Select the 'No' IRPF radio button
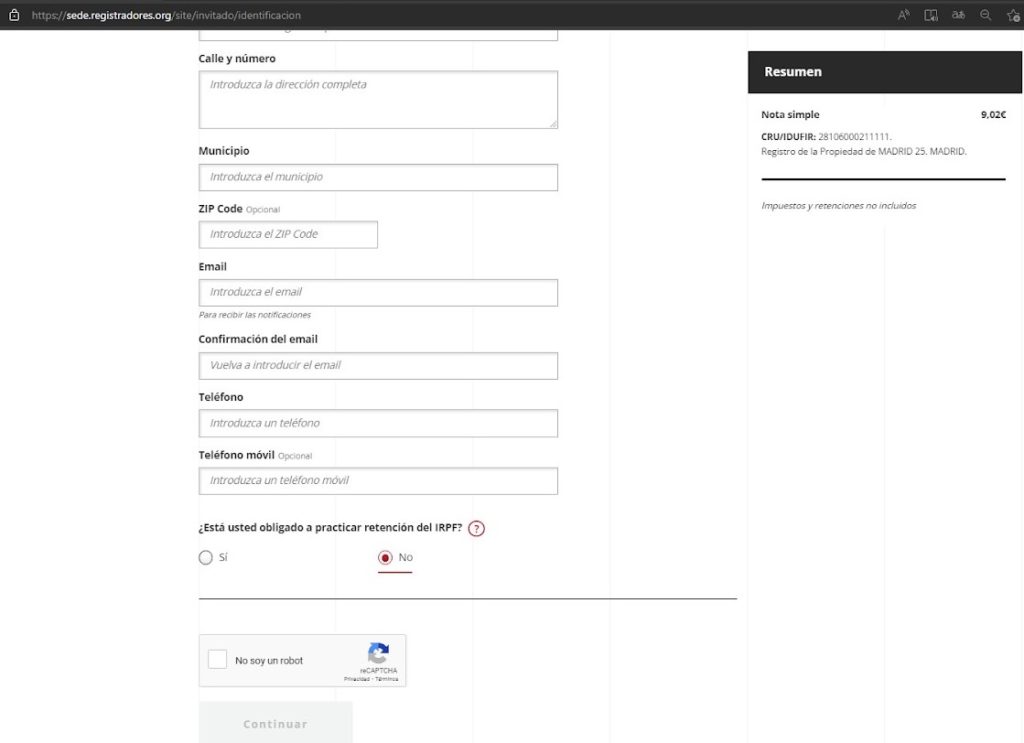 pos(385,558)
